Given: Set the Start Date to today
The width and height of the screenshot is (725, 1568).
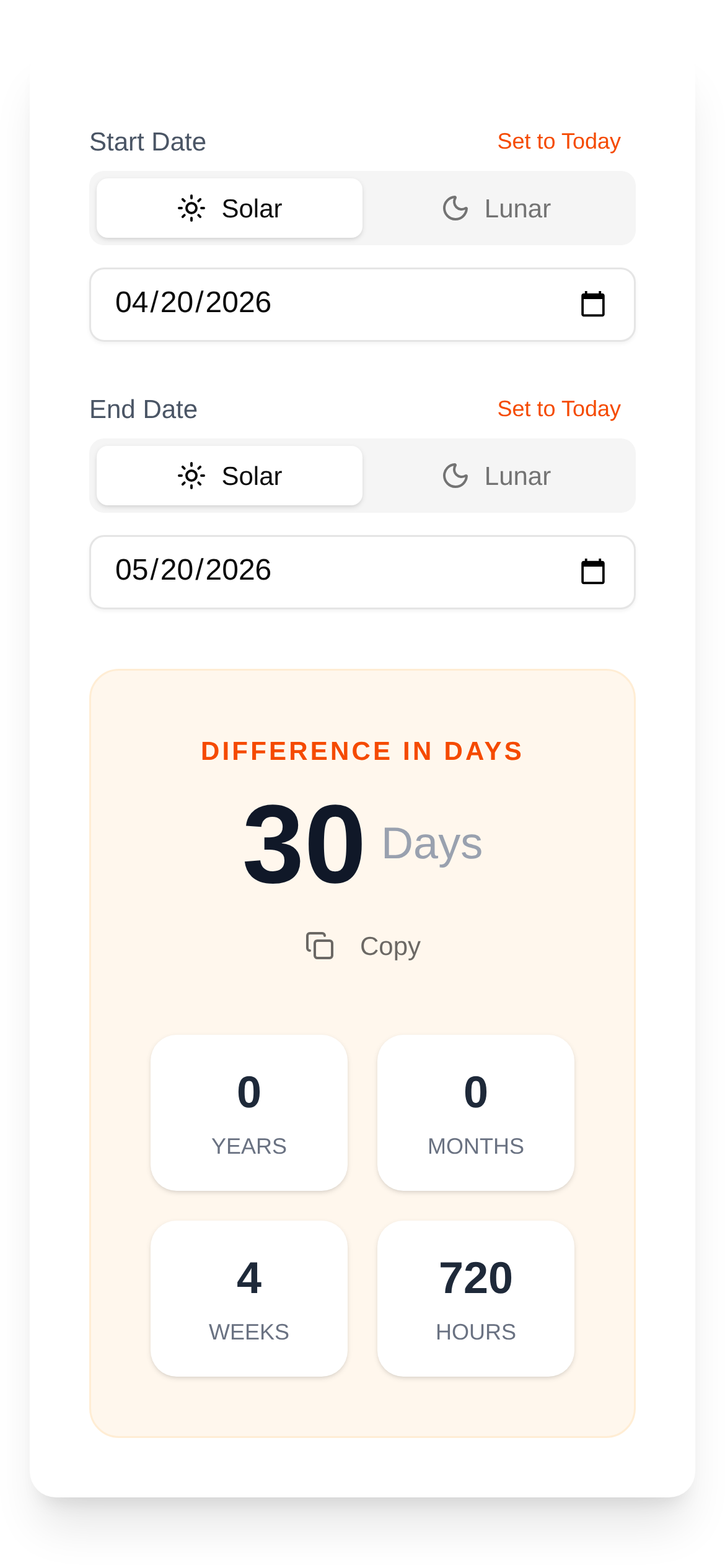Looking at the screenshot, I should coord(558,141).
